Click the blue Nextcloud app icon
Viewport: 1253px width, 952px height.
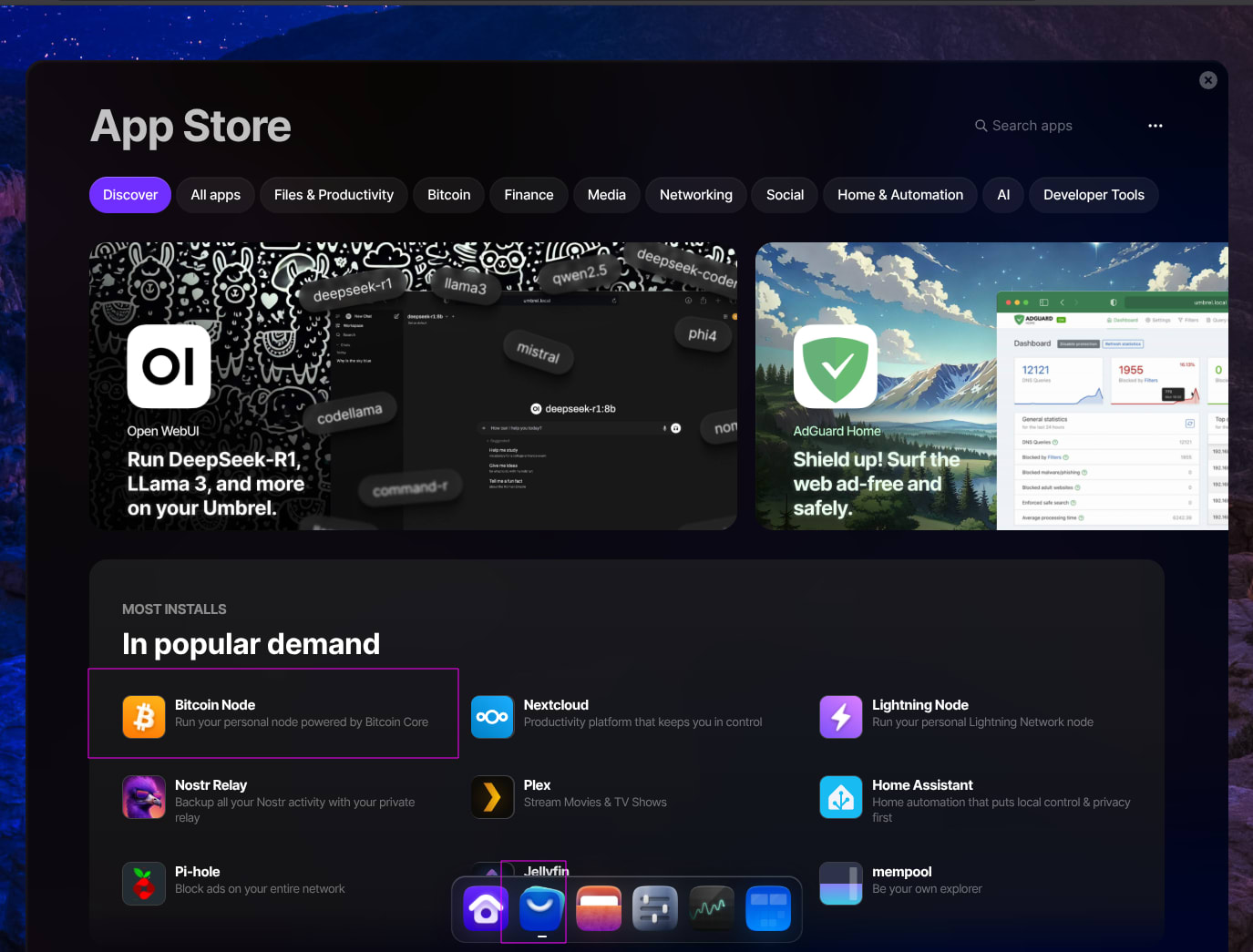(x=493, y=716)
